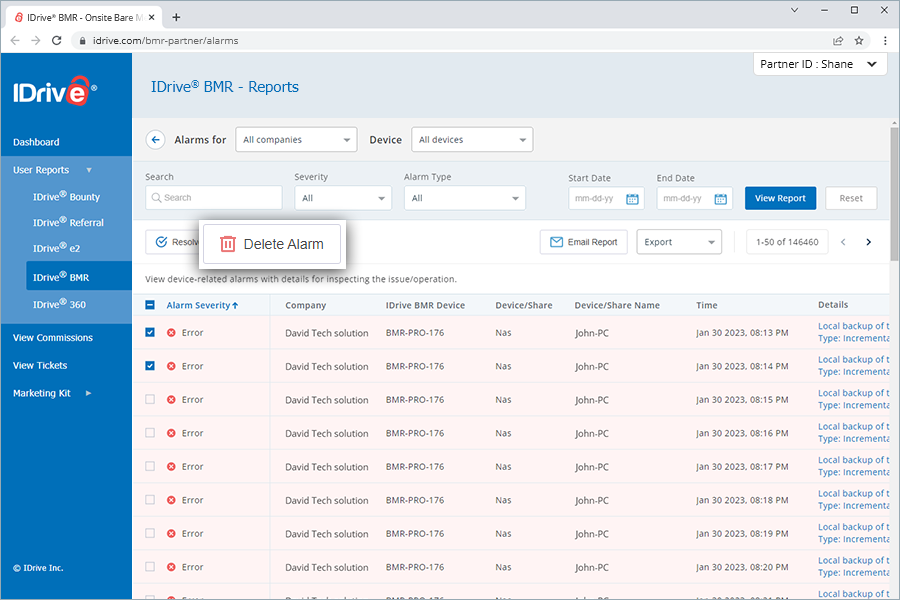Go back with the browser back arrow

(x=15, y=41)
